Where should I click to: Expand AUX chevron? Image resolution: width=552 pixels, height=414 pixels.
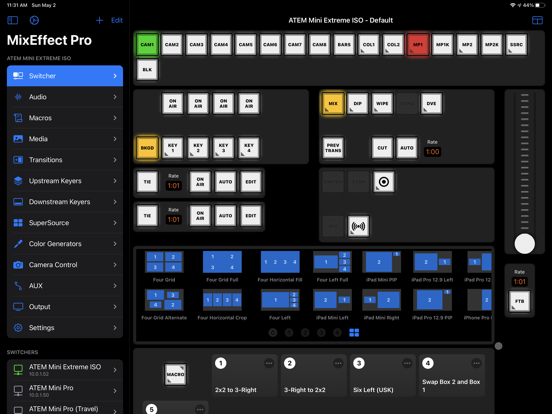(115, 286)
